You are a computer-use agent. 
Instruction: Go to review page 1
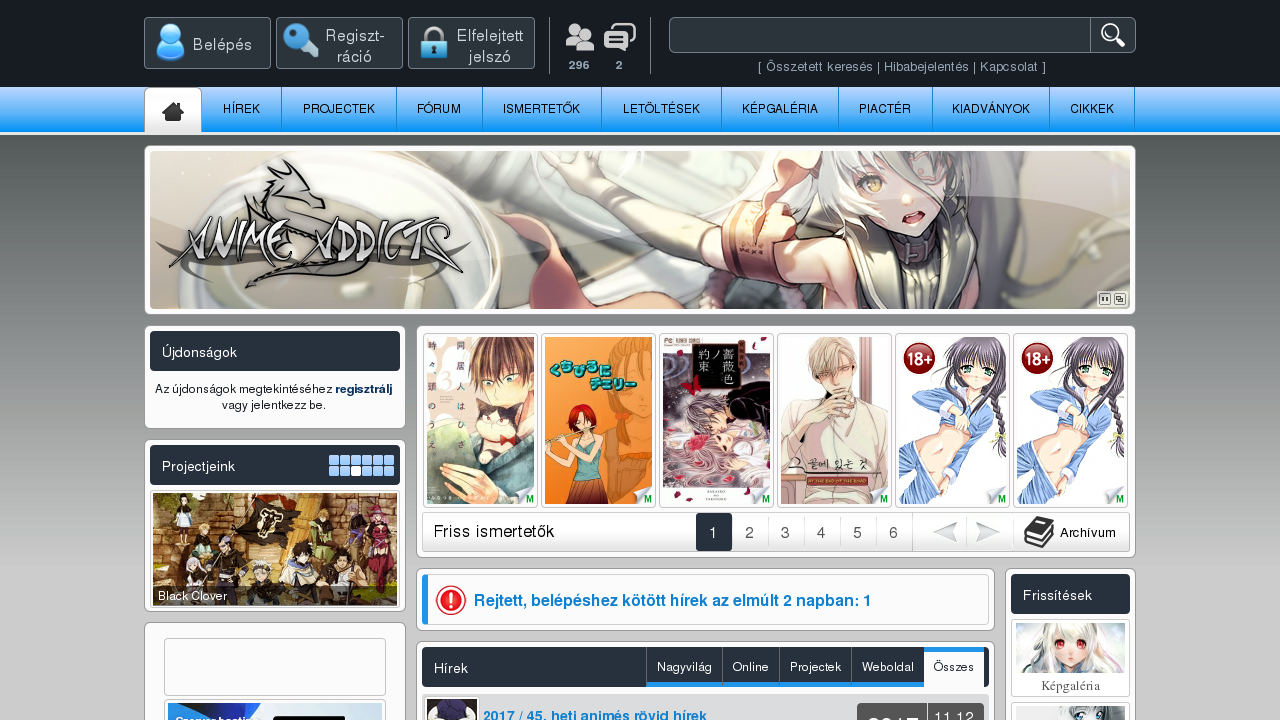pos(713,532)
